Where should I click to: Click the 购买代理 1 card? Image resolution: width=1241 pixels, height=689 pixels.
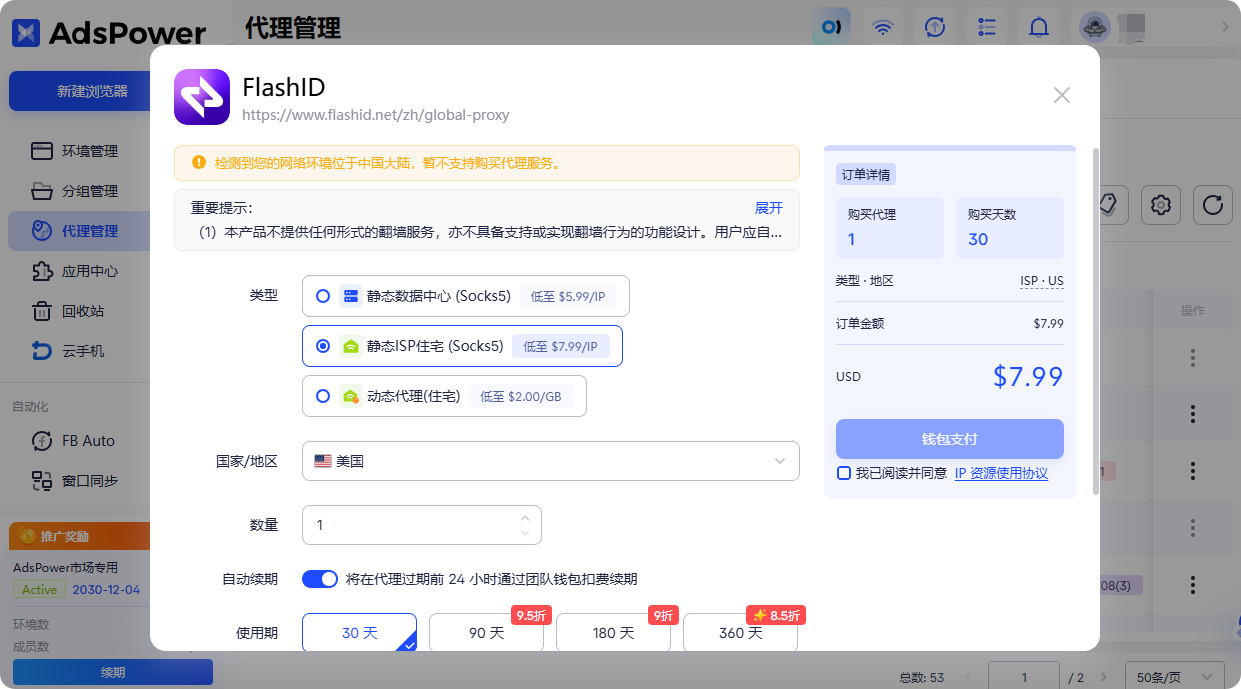click(x=890, y=228)
